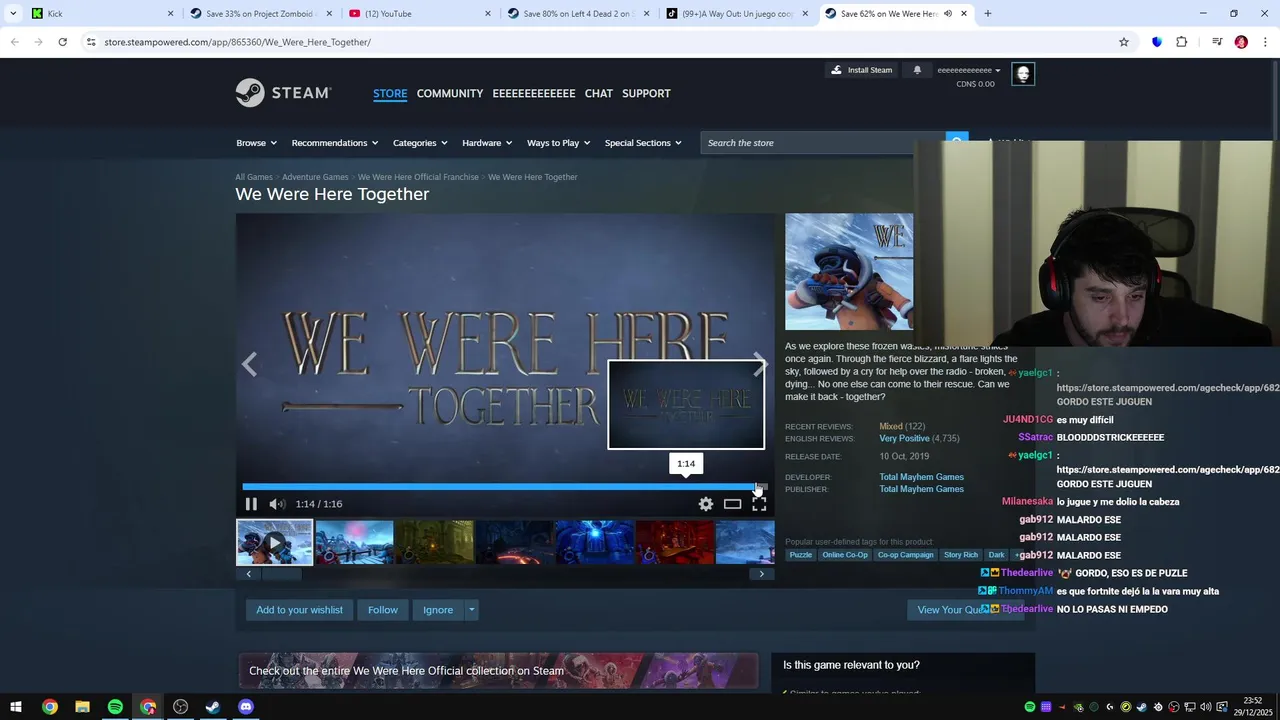
Task: Switch to the Kick browser tab
Action: coord(100,14)
